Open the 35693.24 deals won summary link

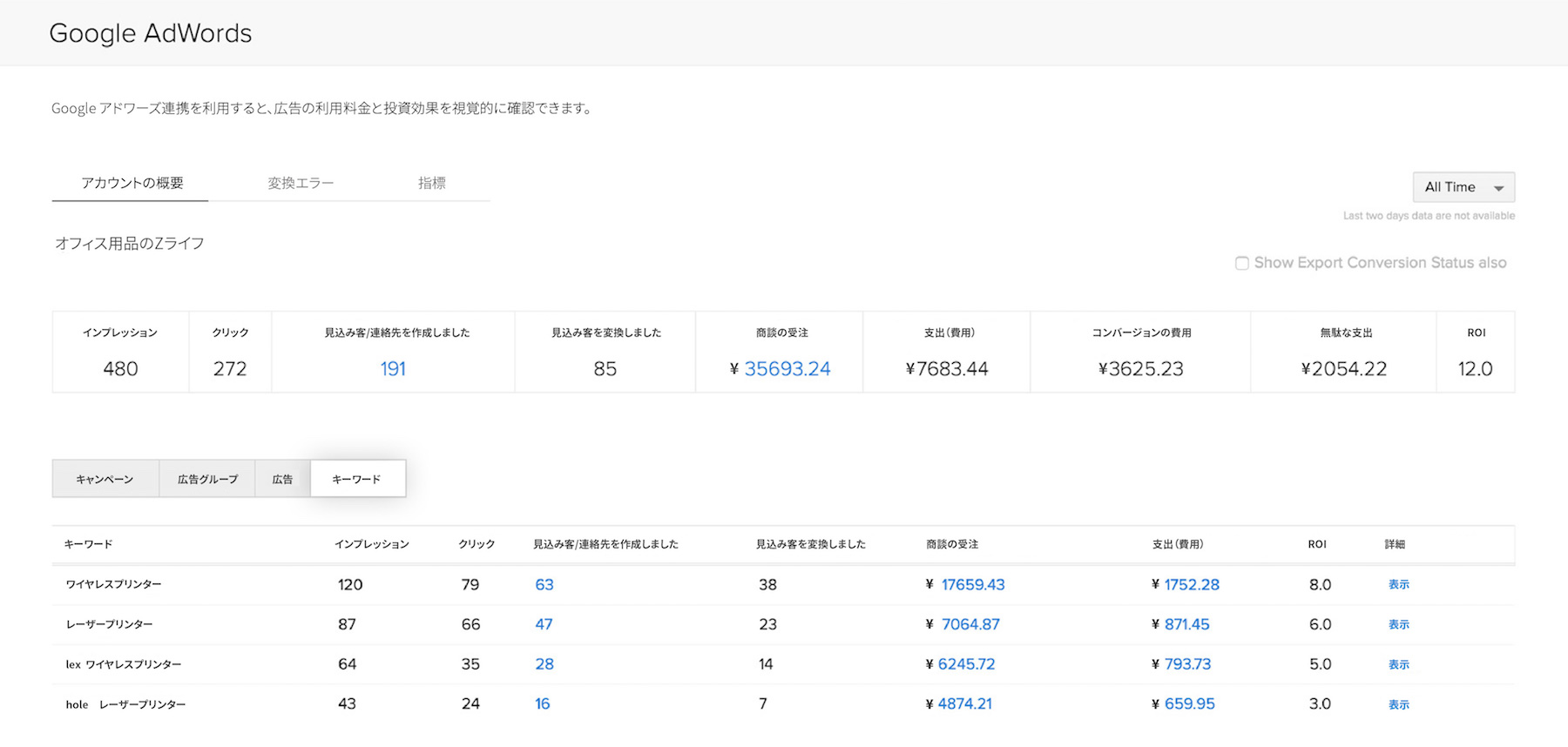(787, 369)
